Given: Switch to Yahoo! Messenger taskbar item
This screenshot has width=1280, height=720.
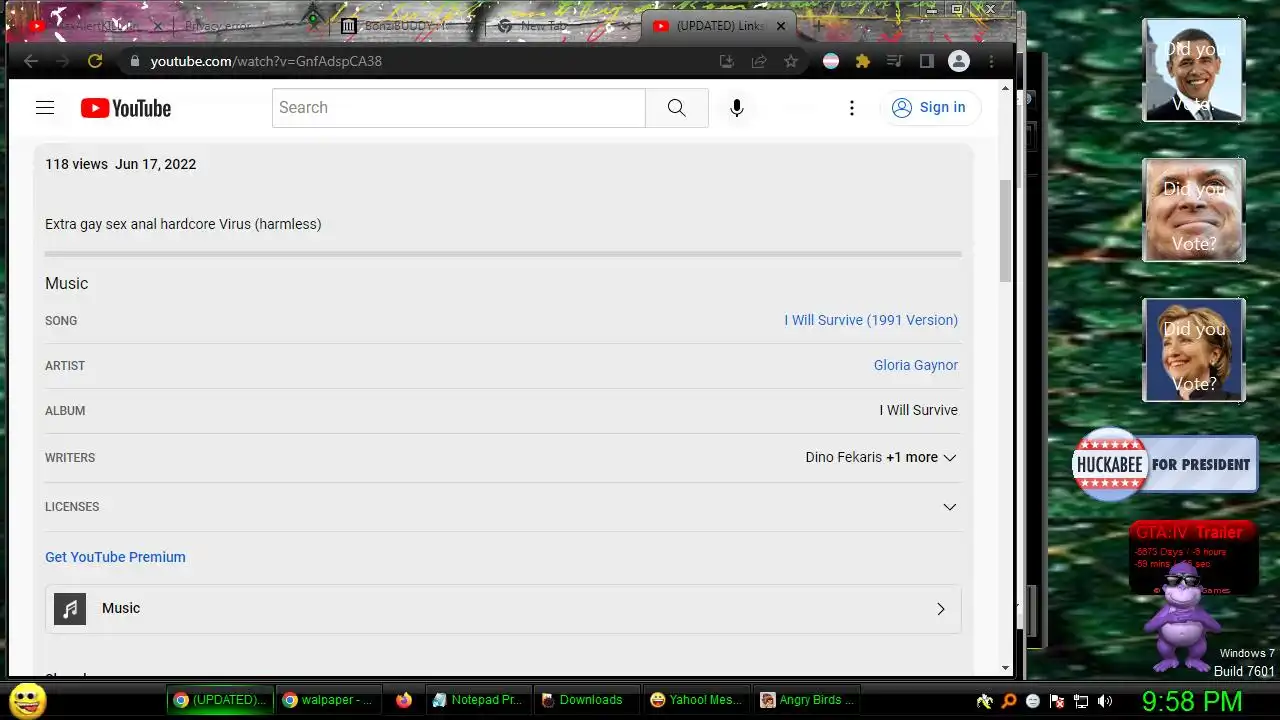Looking at the screenshot, I should click(696, 700).
